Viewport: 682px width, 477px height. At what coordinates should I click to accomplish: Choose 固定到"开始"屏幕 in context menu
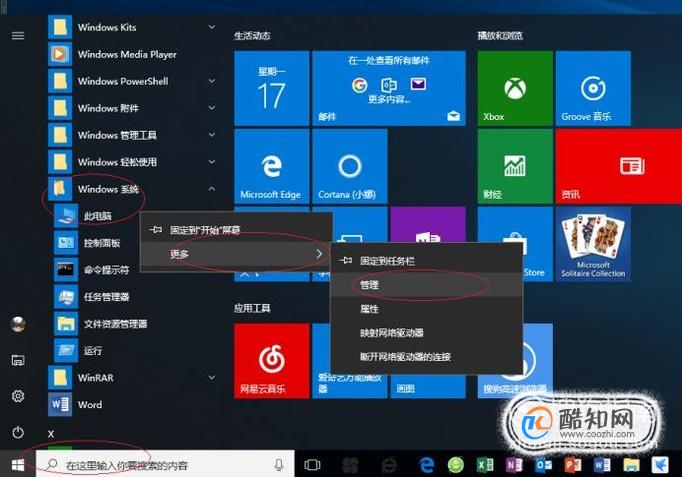click(236, 230)
